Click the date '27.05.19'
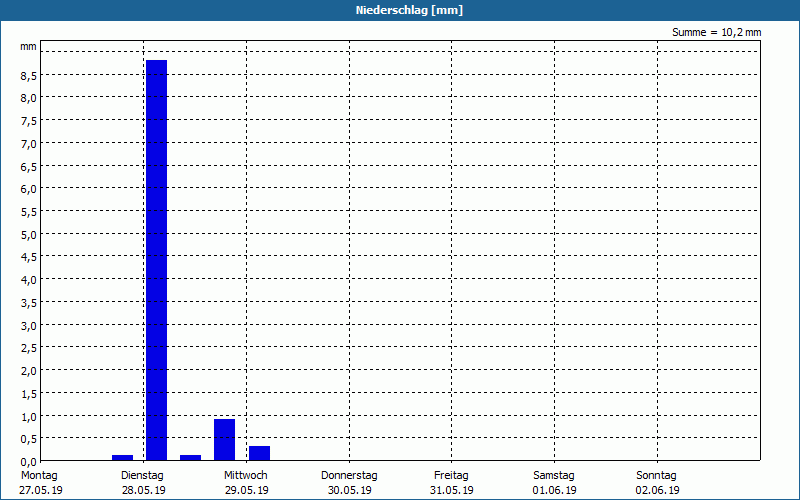This screenshot has width=800, height=500. (x=41, y=490)
